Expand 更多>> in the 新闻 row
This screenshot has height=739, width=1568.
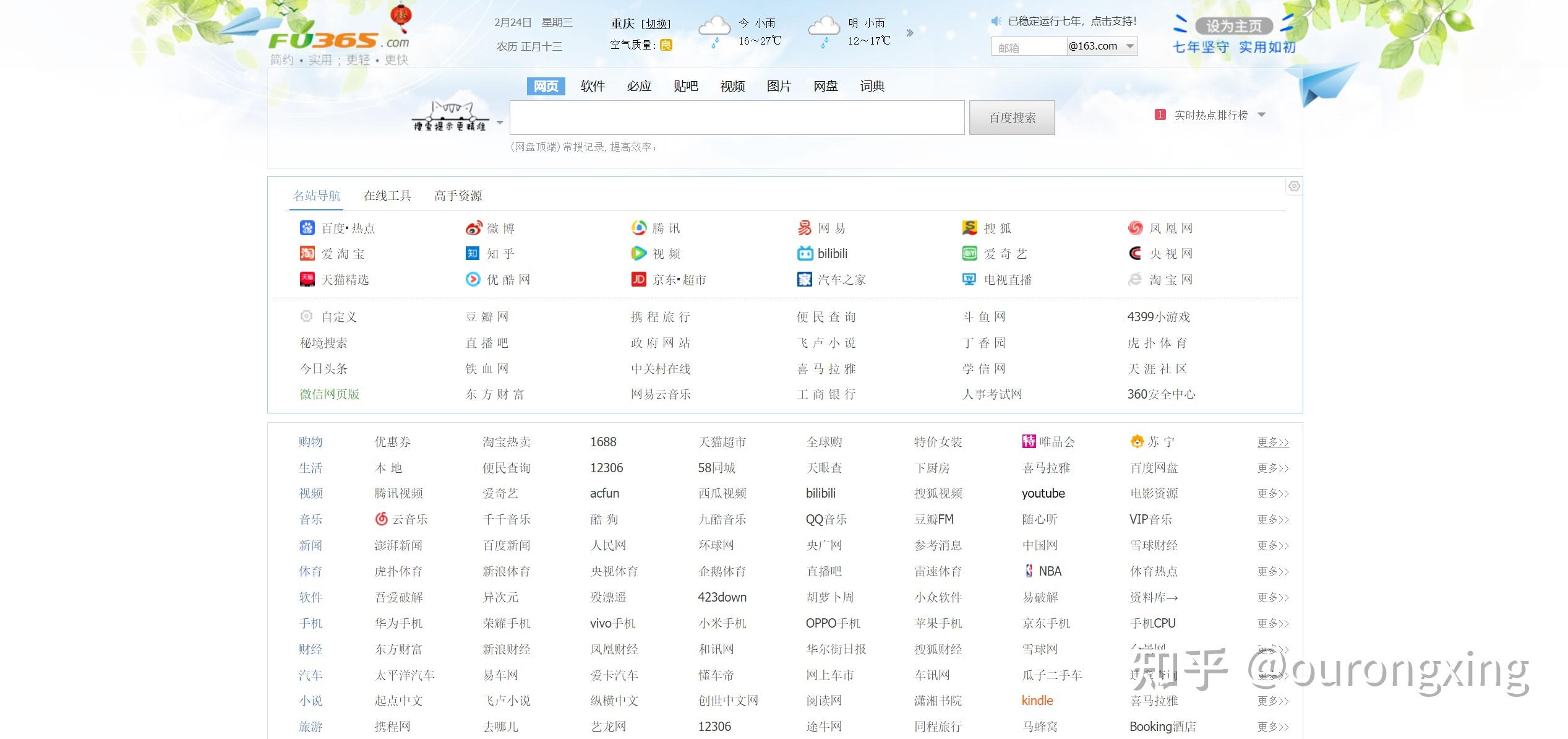[1273, 545]
